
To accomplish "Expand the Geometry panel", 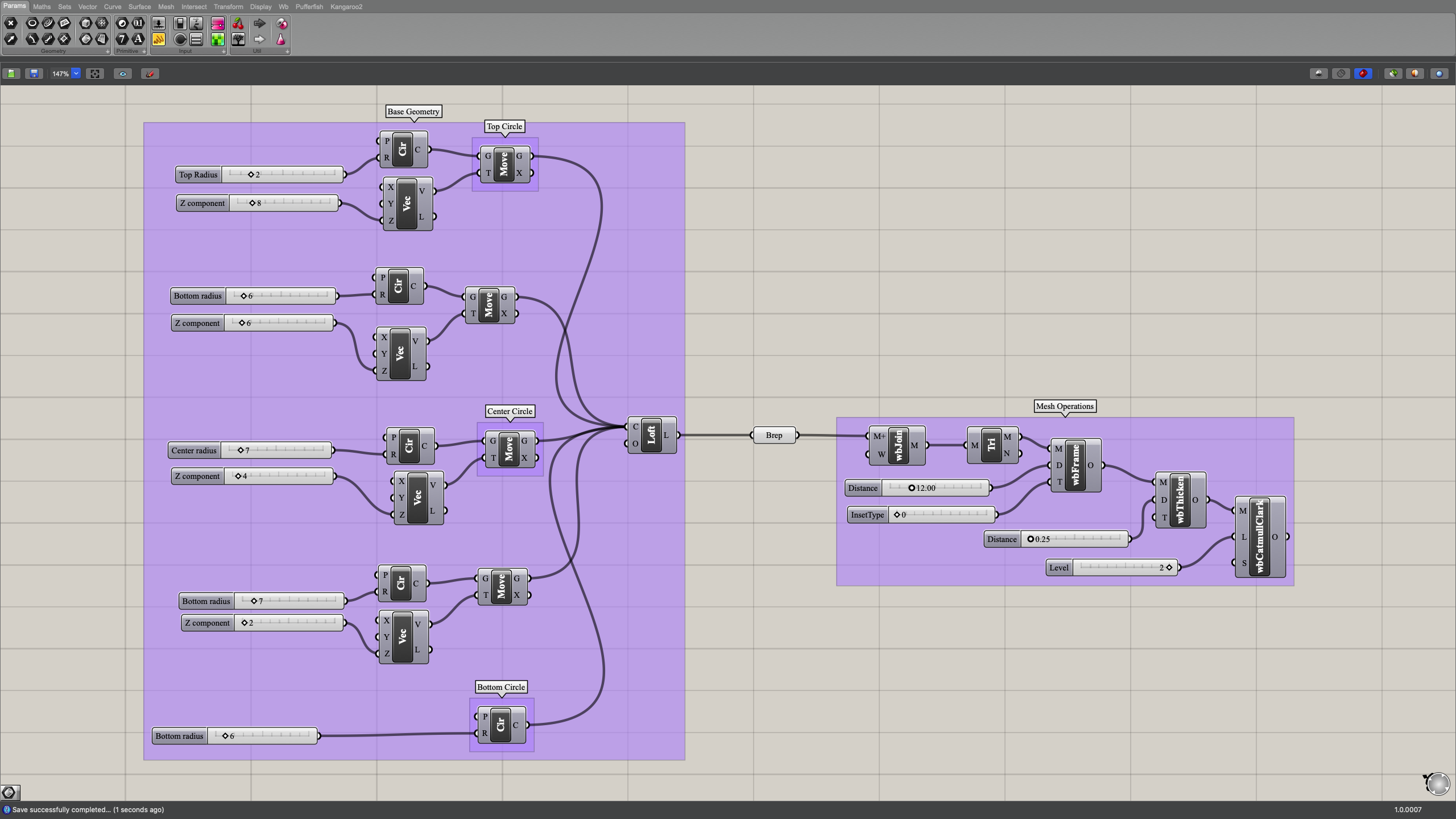I will pos(107,51).
